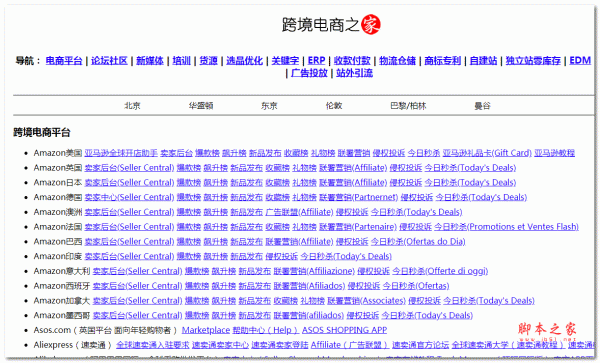Open 速卖通卖家中心 link
This screenshot has width=600, height=363.
coord(220,345)
